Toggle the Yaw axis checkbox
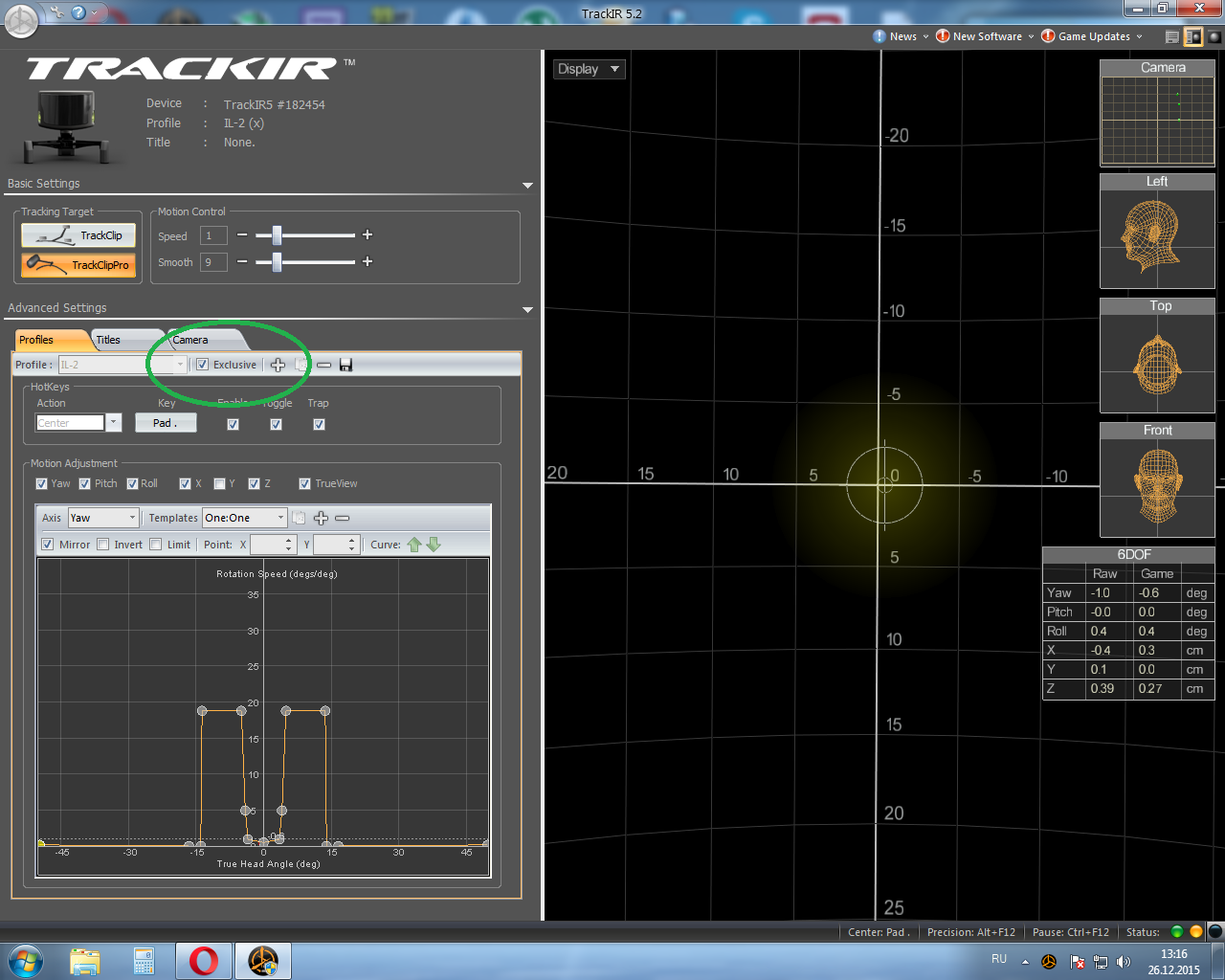 click(41, 483)
